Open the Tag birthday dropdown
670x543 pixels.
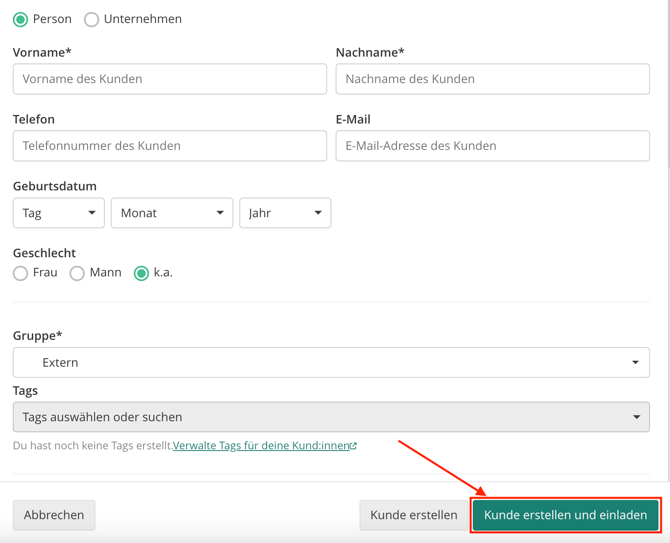(59, 213)
